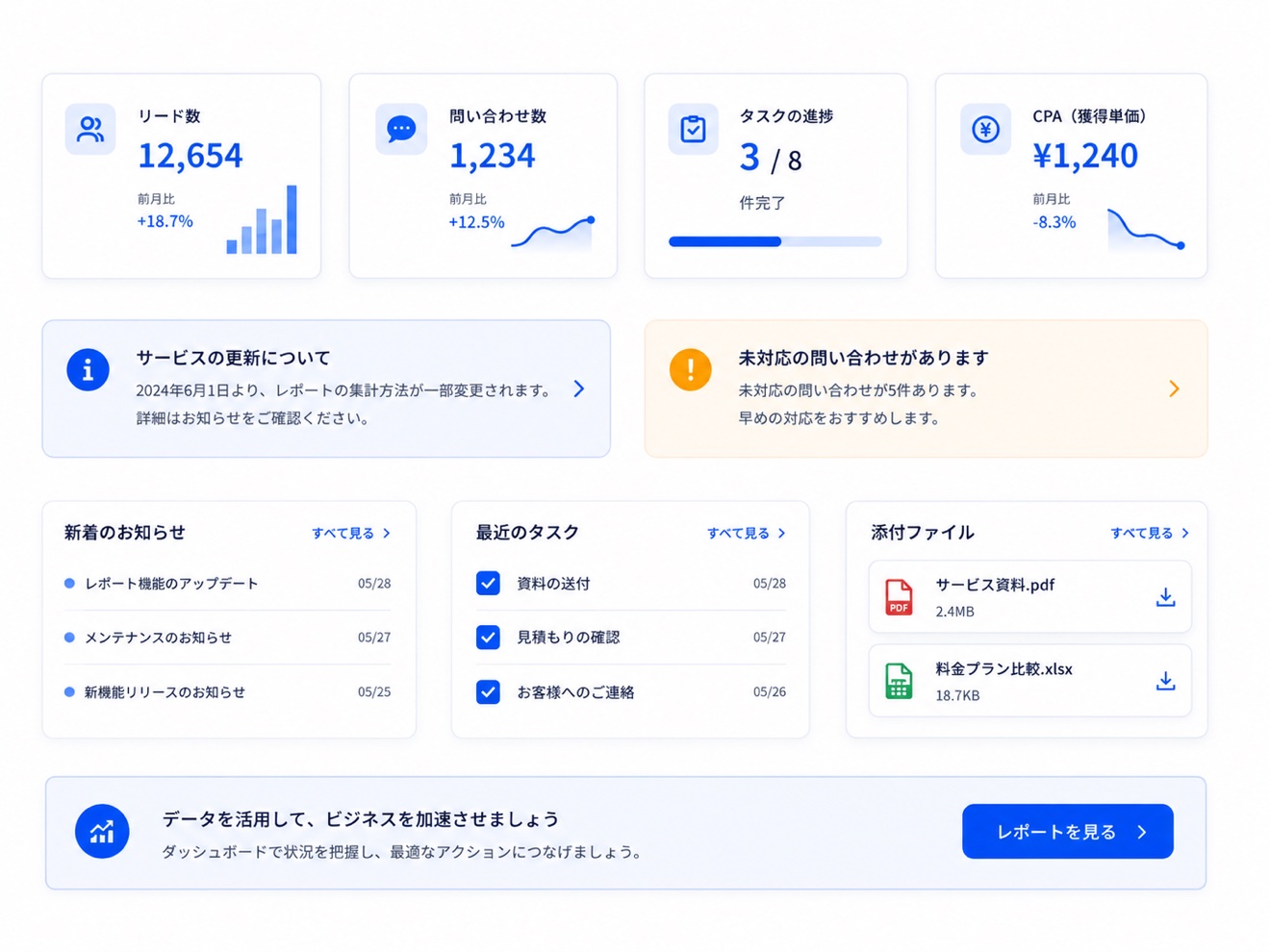
Task: Click the arrow inside レポートを見る button
Action: pos(1142,832)
